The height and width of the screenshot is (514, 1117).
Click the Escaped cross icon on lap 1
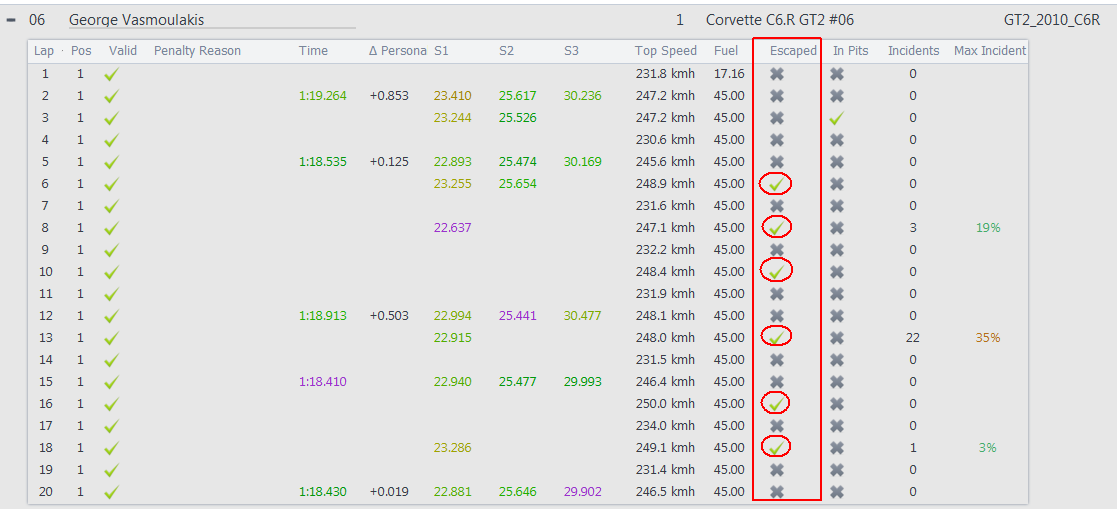point(776,74)
